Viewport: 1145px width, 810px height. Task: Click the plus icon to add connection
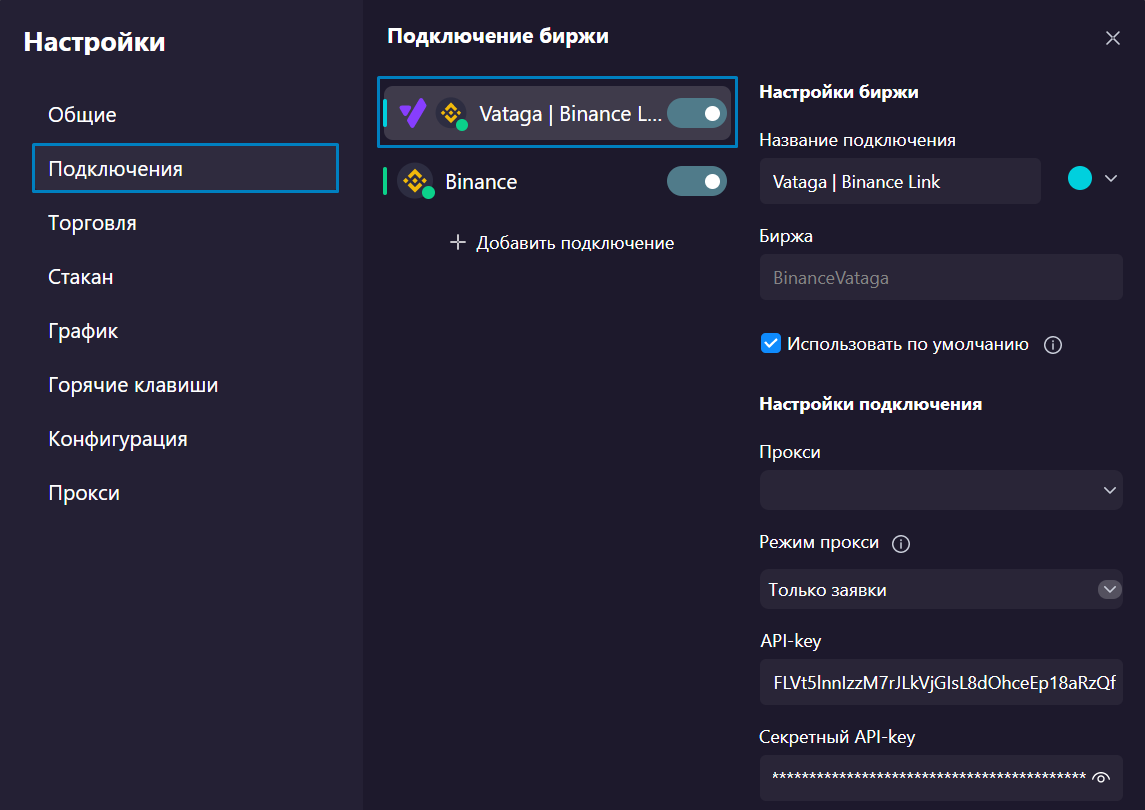(x=458, y=242)
